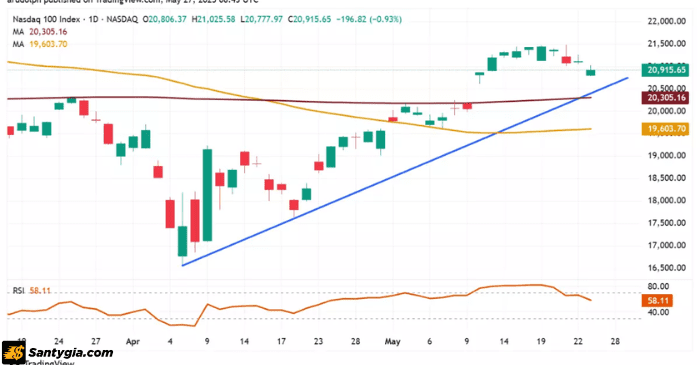Click the 21,500.00 price axis label
This screenshot has height=365, width=700.
(x=667, y=43)
